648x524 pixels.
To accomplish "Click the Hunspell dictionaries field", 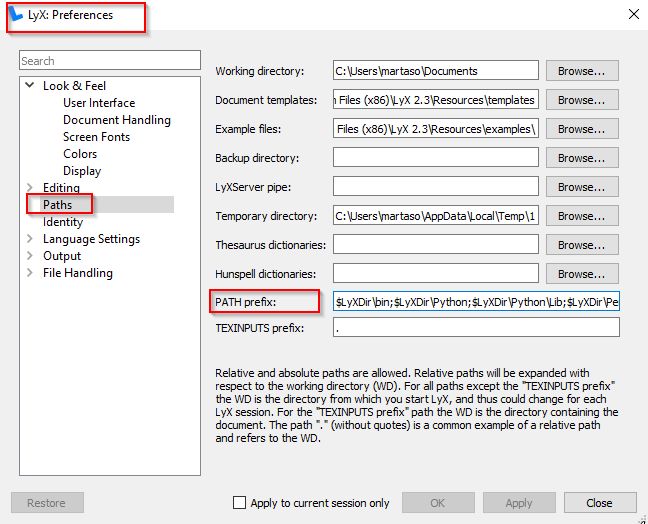I will pyautogui.click(x=436, y=274).
